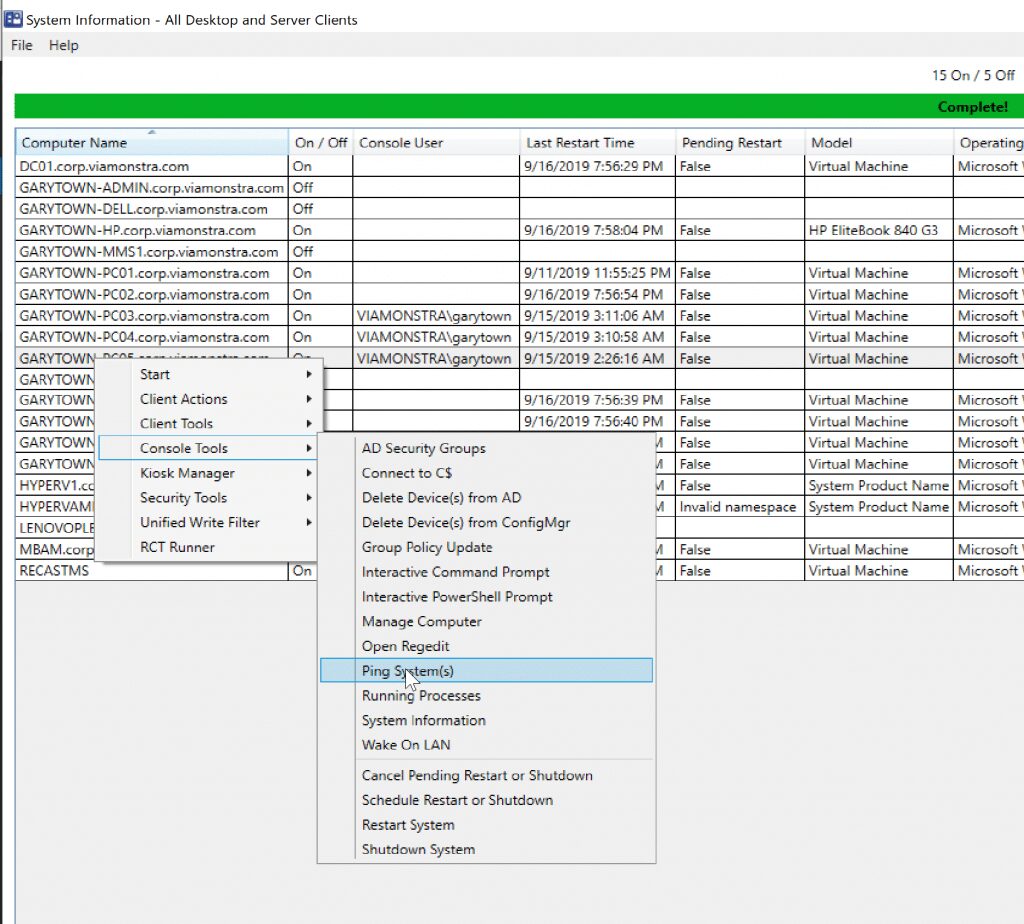Viewport: 1024px width, 924px height.
Task: Click the Last Restart Time column header
Action: 580,143
